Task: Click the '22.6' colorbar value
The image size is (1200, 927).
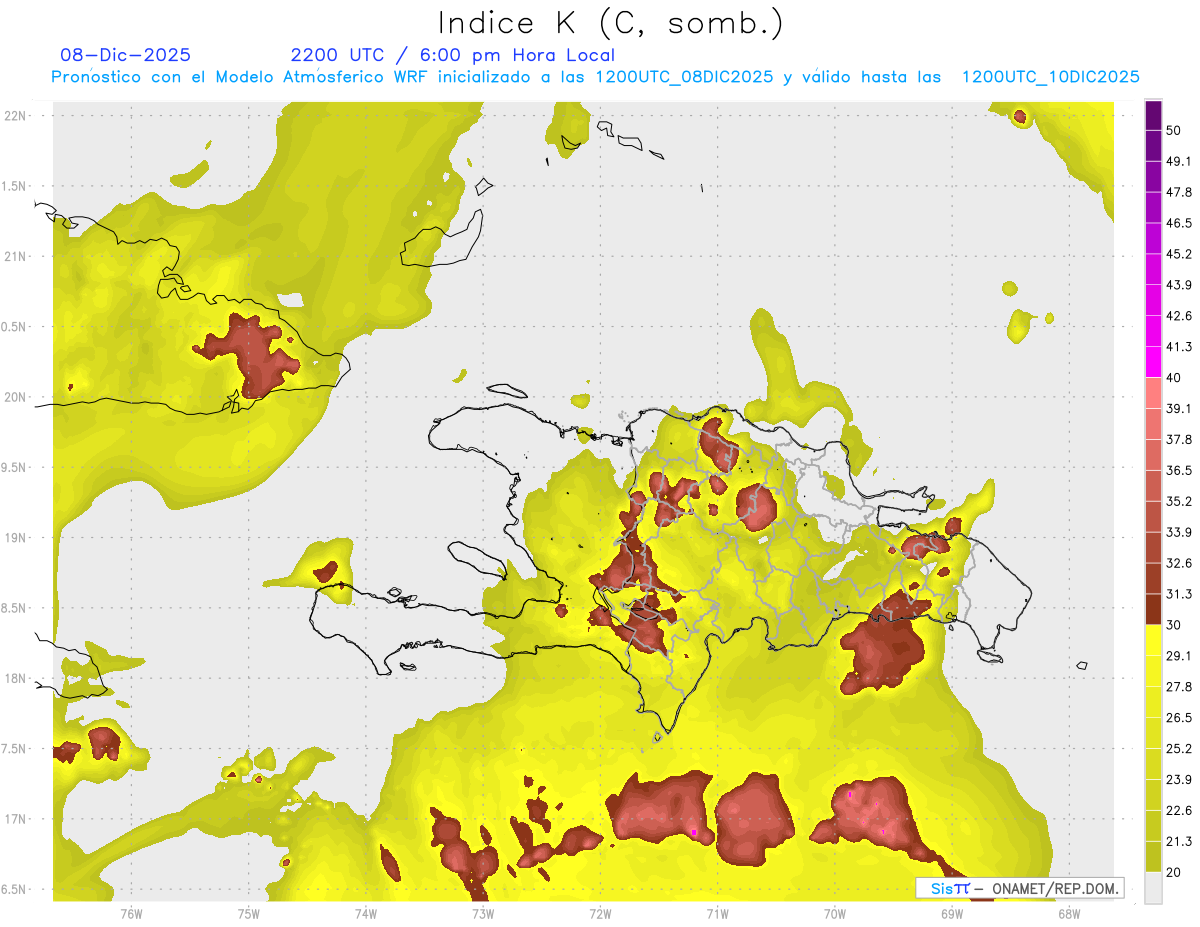Action: tap(1178, 811)
